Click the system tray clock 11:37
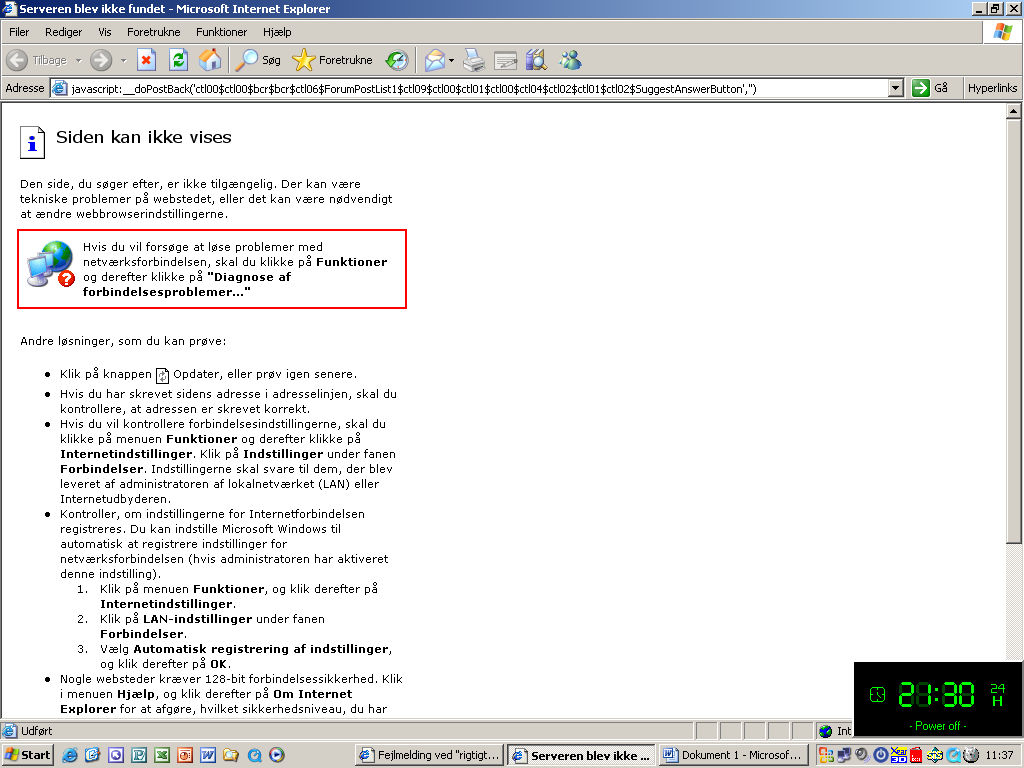 (999, 755)
